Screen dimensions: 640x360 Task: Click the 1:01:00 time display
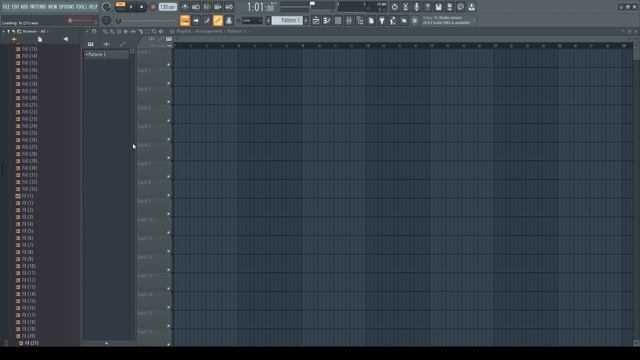[x=261, y=7]
